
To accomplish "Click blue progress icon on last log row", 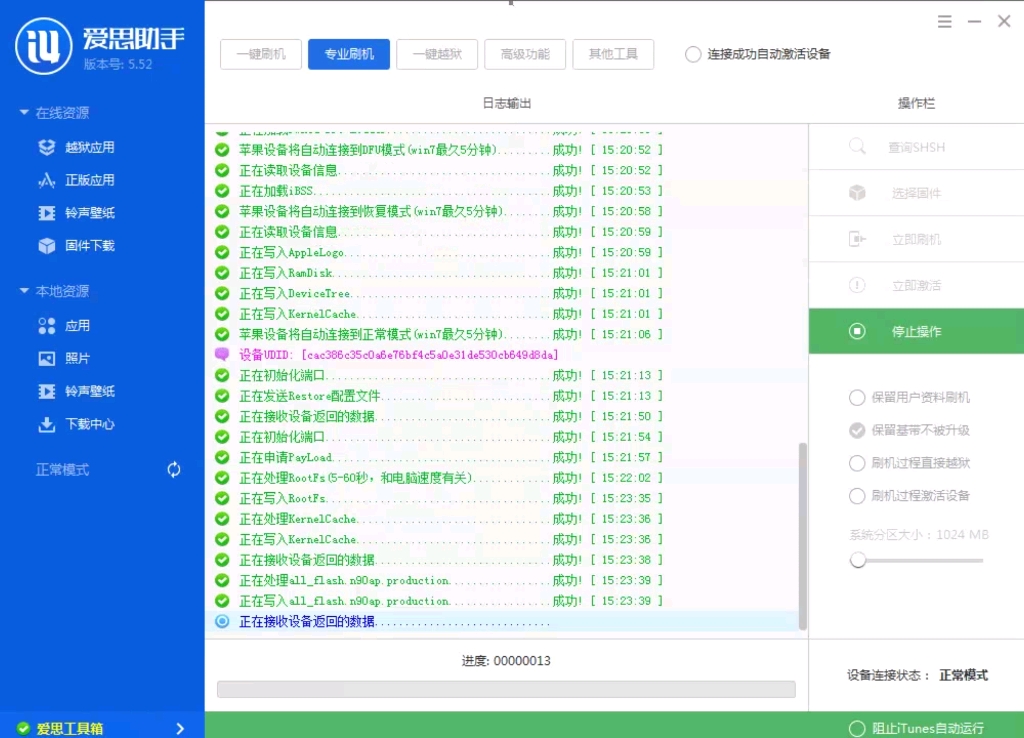I will pos(222,621).
